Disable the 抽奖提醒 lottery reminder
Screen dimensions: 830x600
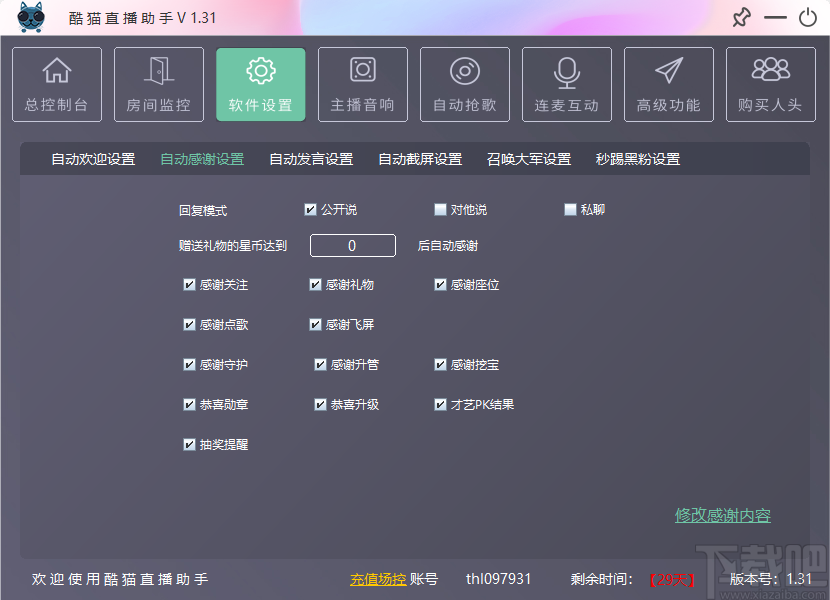point(190,444)
